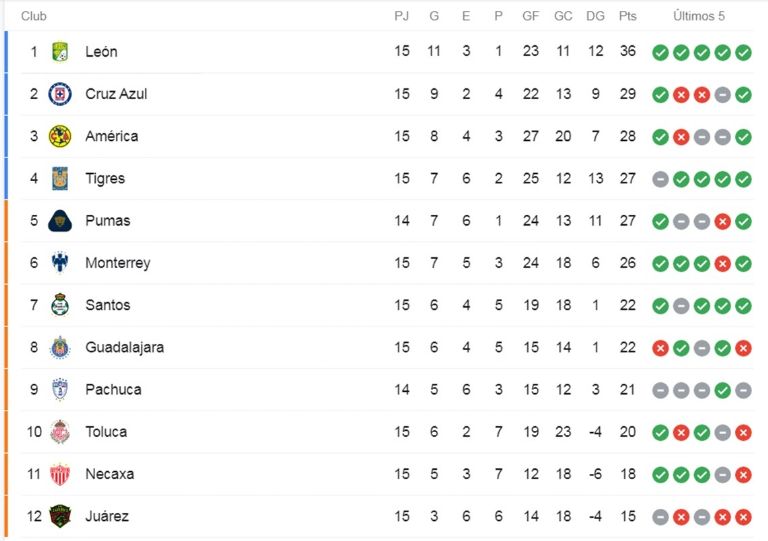Click León's most recent result icon

tap(743, 53)
